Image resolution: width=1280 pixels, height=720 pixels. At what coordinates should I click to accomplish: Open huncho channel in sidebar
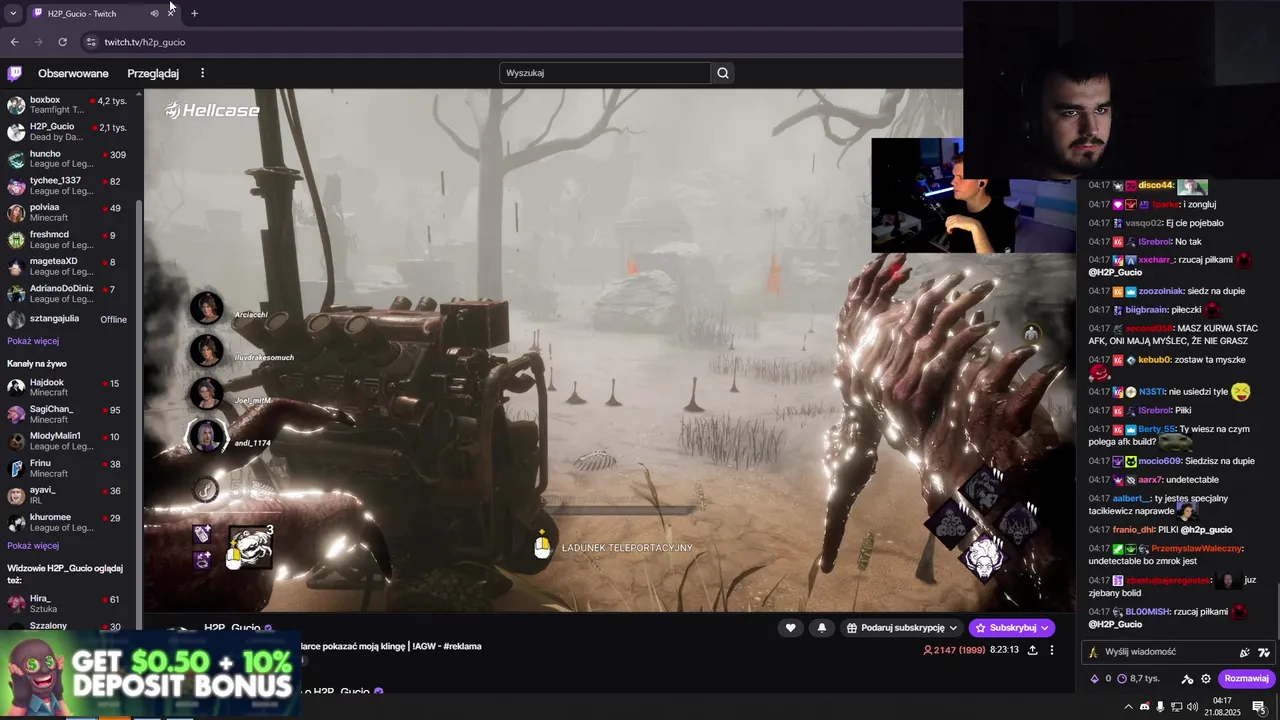(x=68, y=159)
